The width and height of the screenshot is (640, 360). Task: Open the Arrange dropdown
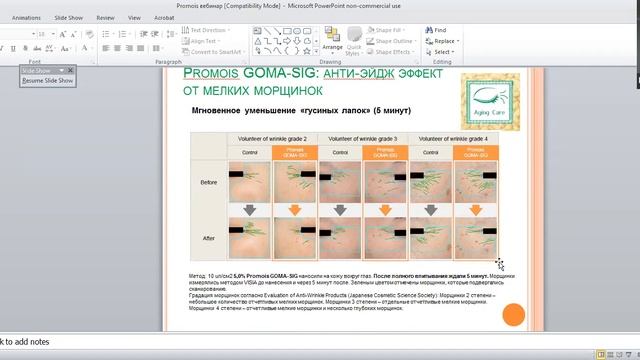332,41
